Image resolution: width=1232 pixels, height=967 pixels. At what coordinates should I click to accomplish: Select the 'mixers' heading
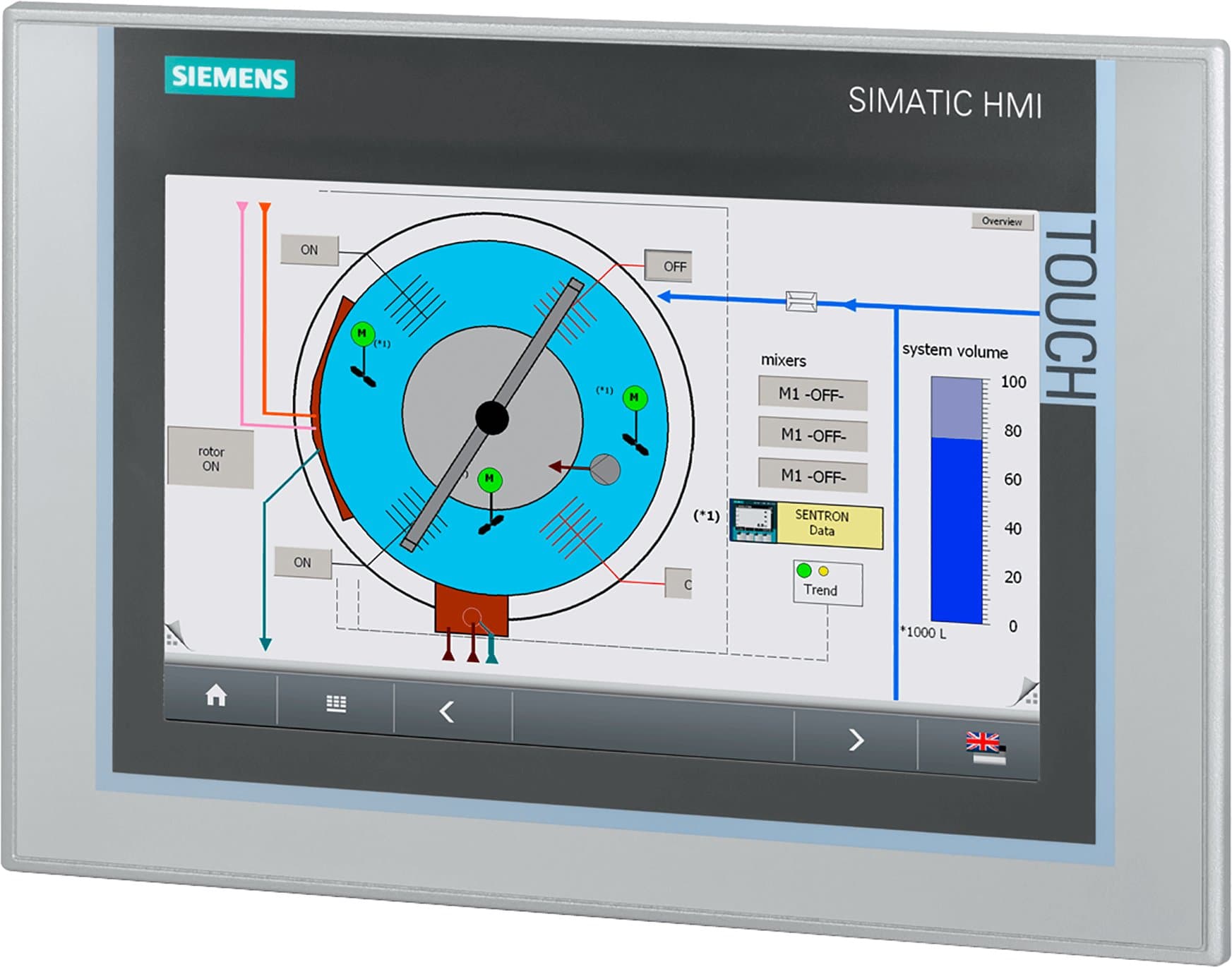(783, 360)
